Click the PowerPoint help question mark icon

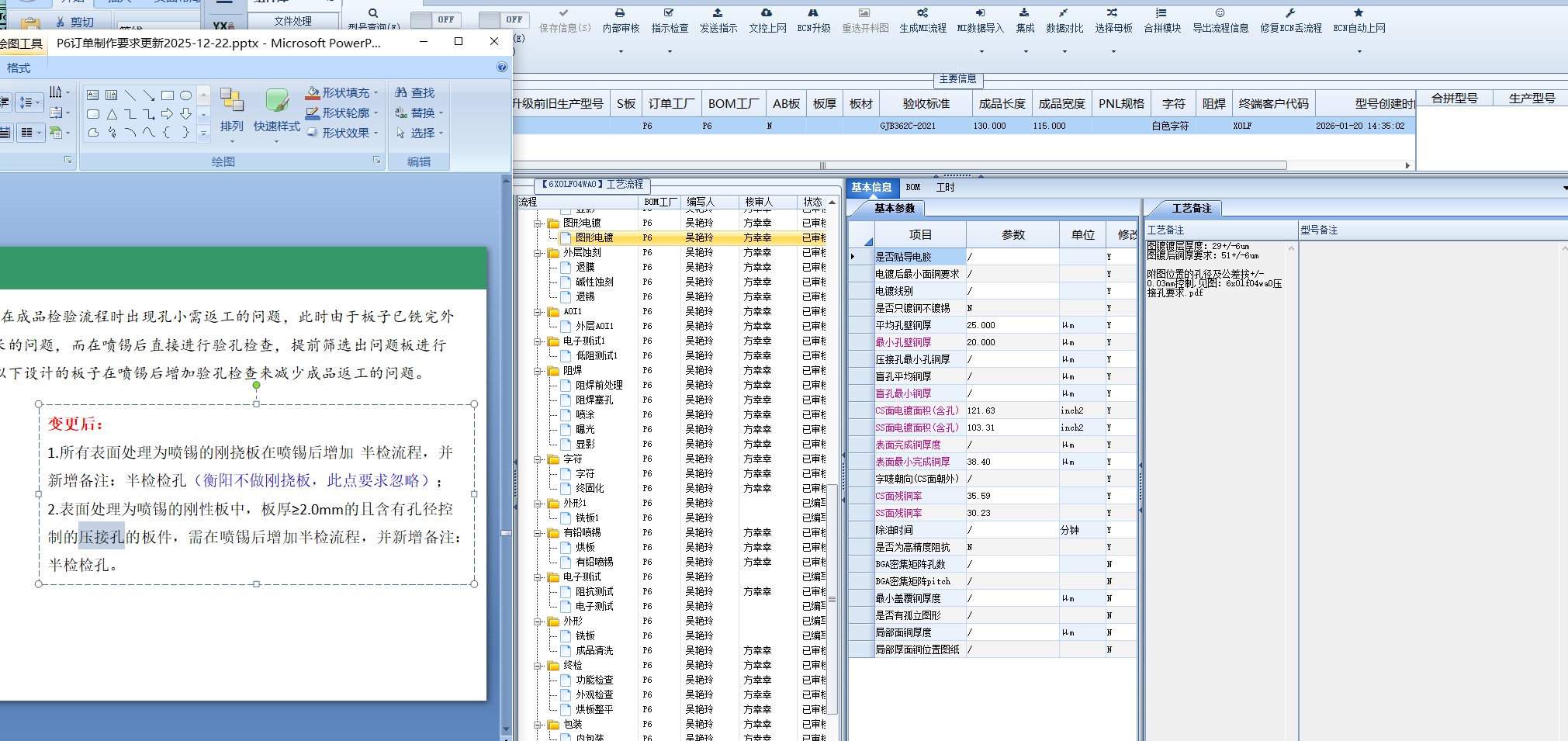[502, 68]
